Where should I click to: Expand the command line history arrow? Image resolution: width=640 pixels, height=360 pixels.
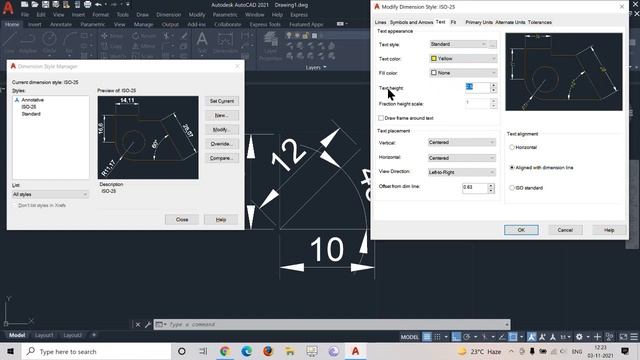[x=507, y=324]
